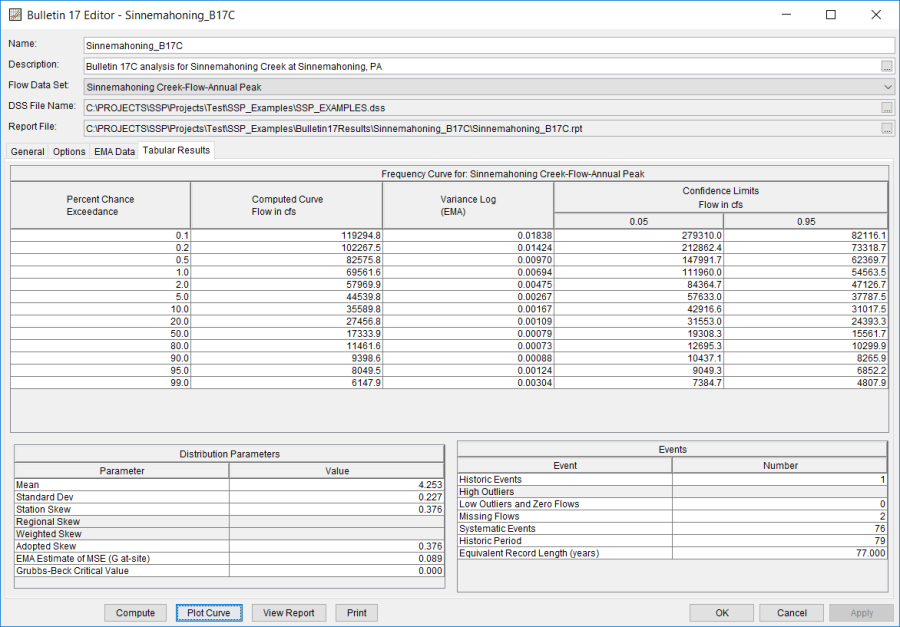This screenshot has width=900, height=627.
Task: Select the Mean value in Distribution Parameters
Action: click(336, 484)
